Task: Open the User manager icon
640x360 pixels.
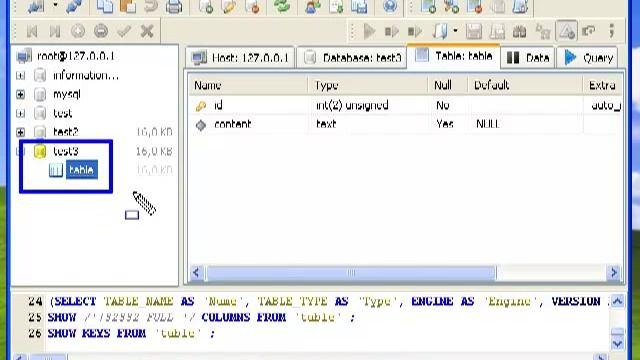Action: [313, 7]
